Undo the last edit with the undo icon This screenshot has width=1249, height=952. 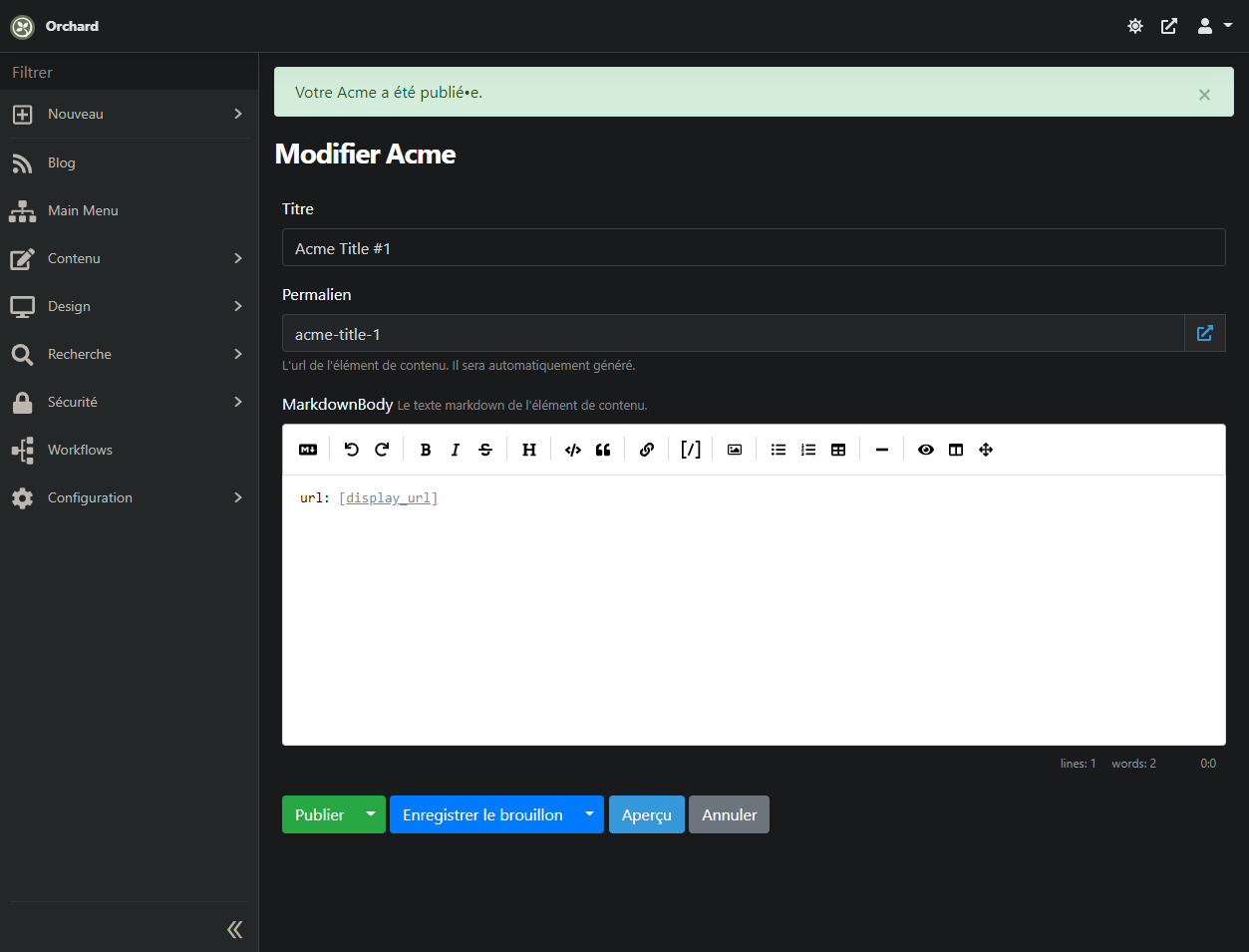(x=351, y=450)
